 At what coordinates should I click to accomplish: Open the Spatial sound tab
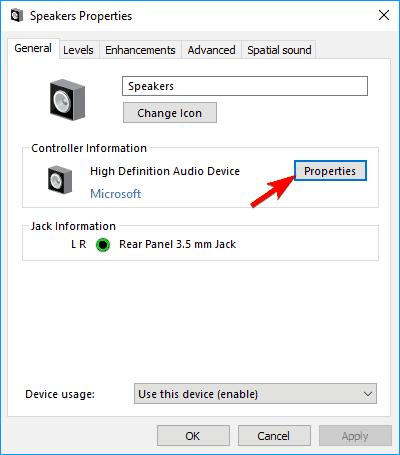(x=279, y=50)
